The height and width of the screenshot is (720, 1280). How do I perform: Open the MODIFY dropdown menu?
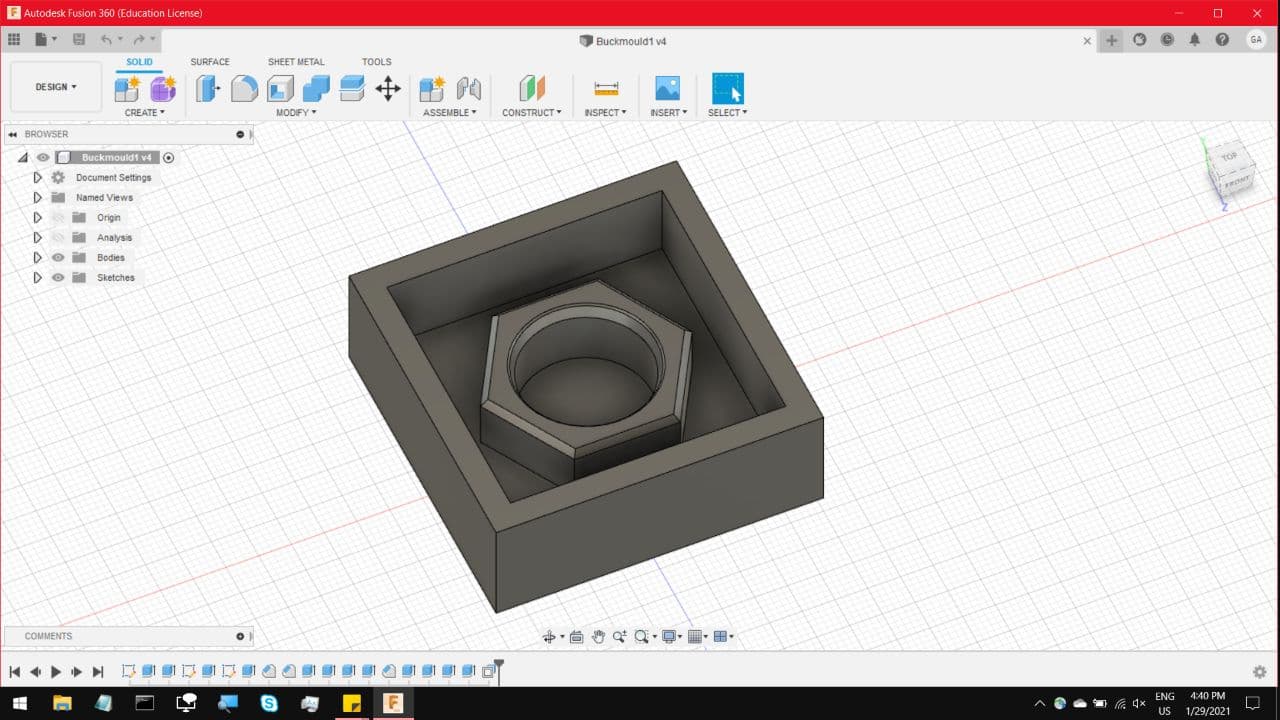point(296,113)
